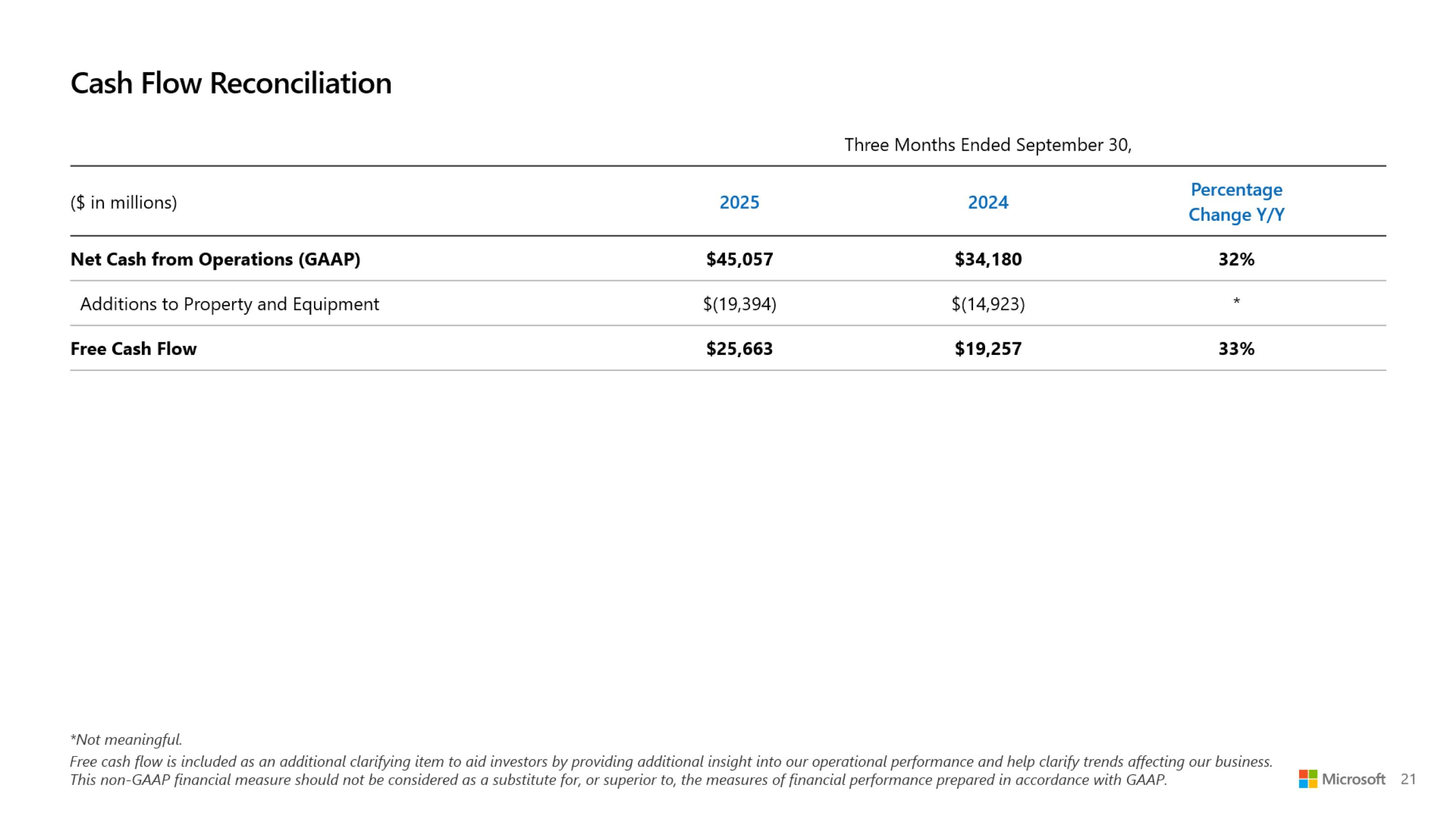Select the 2025 column header

[x=739, y=202]
